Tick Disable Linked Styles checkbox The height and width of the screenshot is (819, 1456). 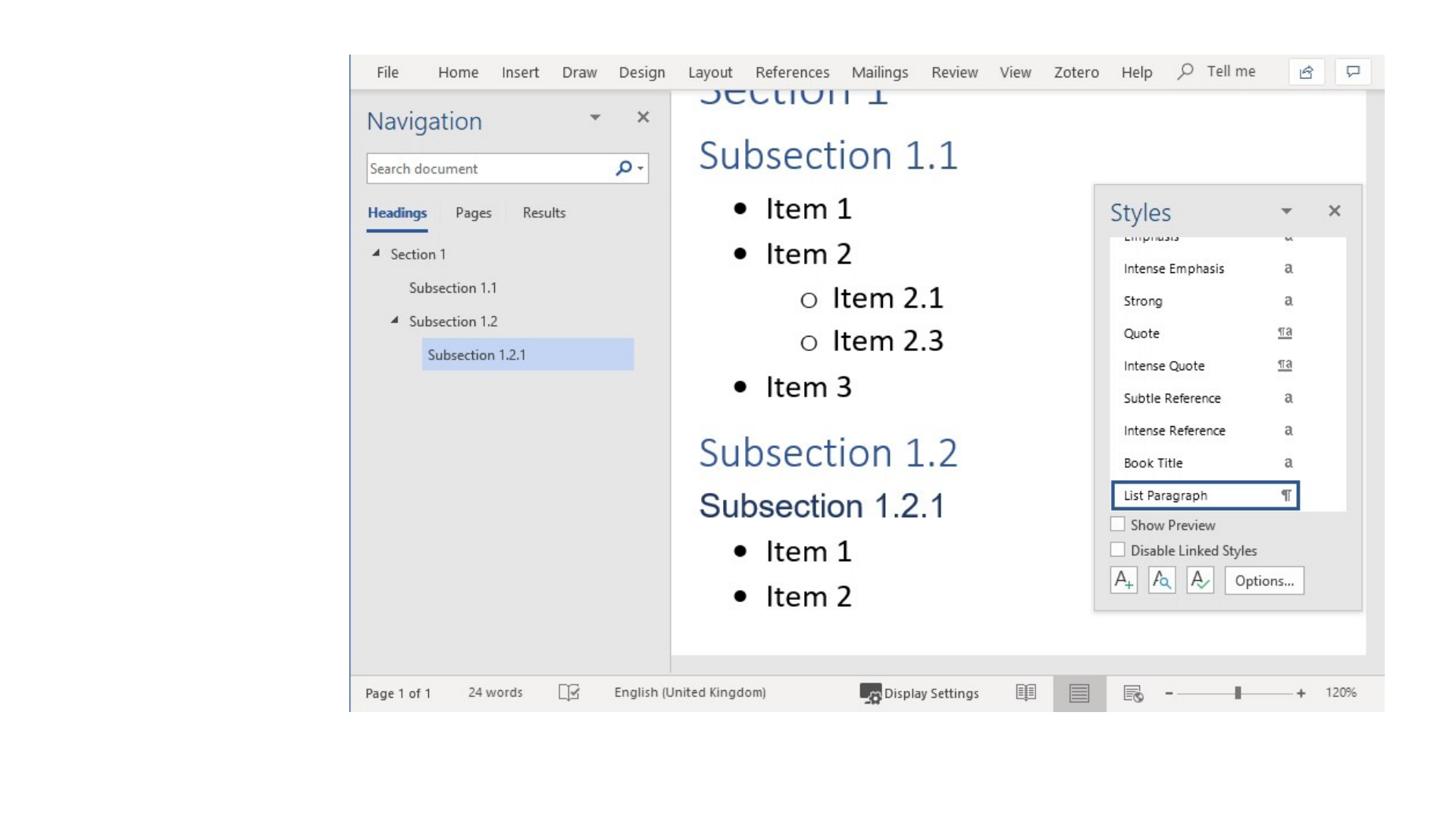pyautogui.click(x=1118, y=550)
